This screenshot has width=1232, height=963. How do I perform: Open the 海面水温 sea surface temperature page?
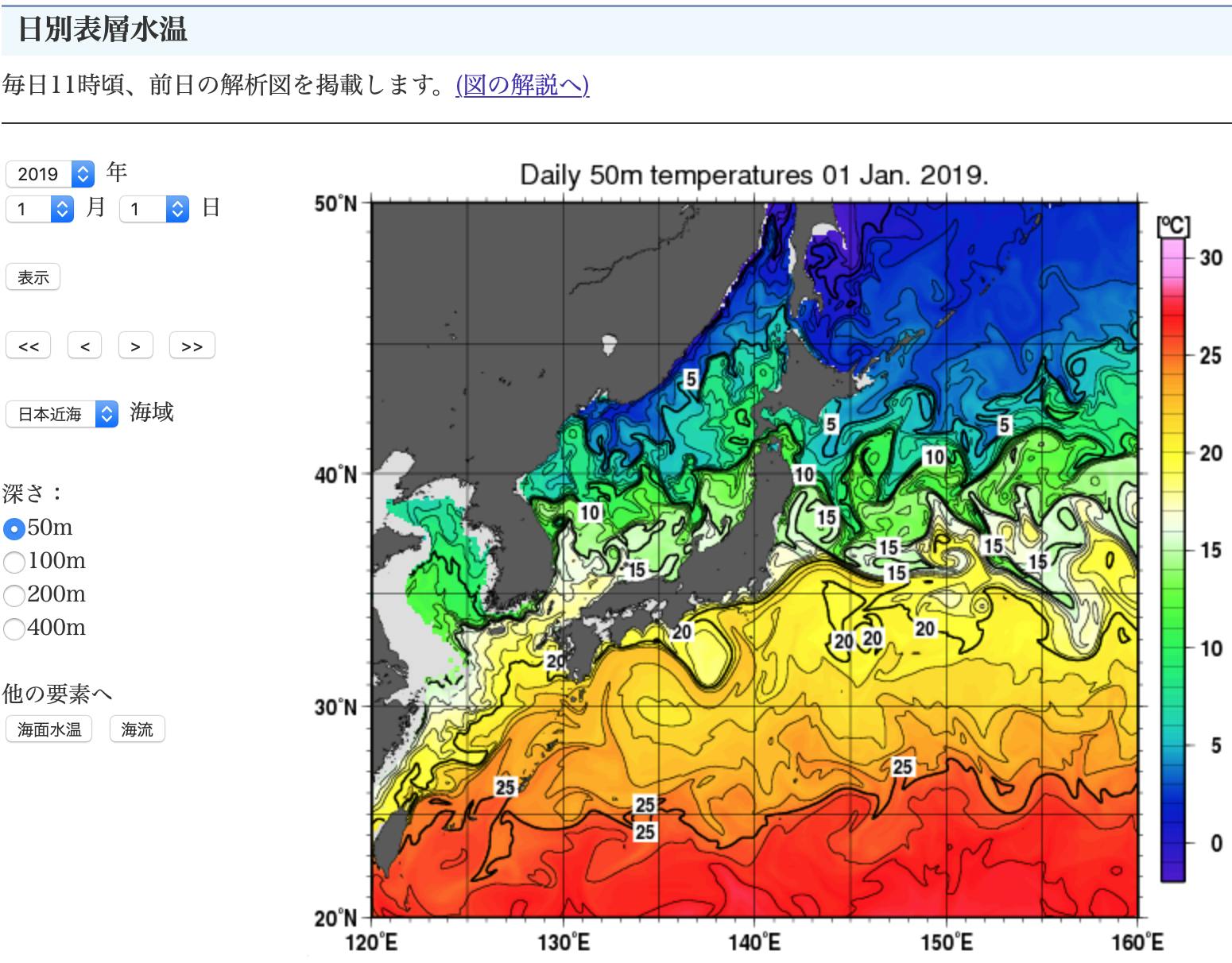49,729
